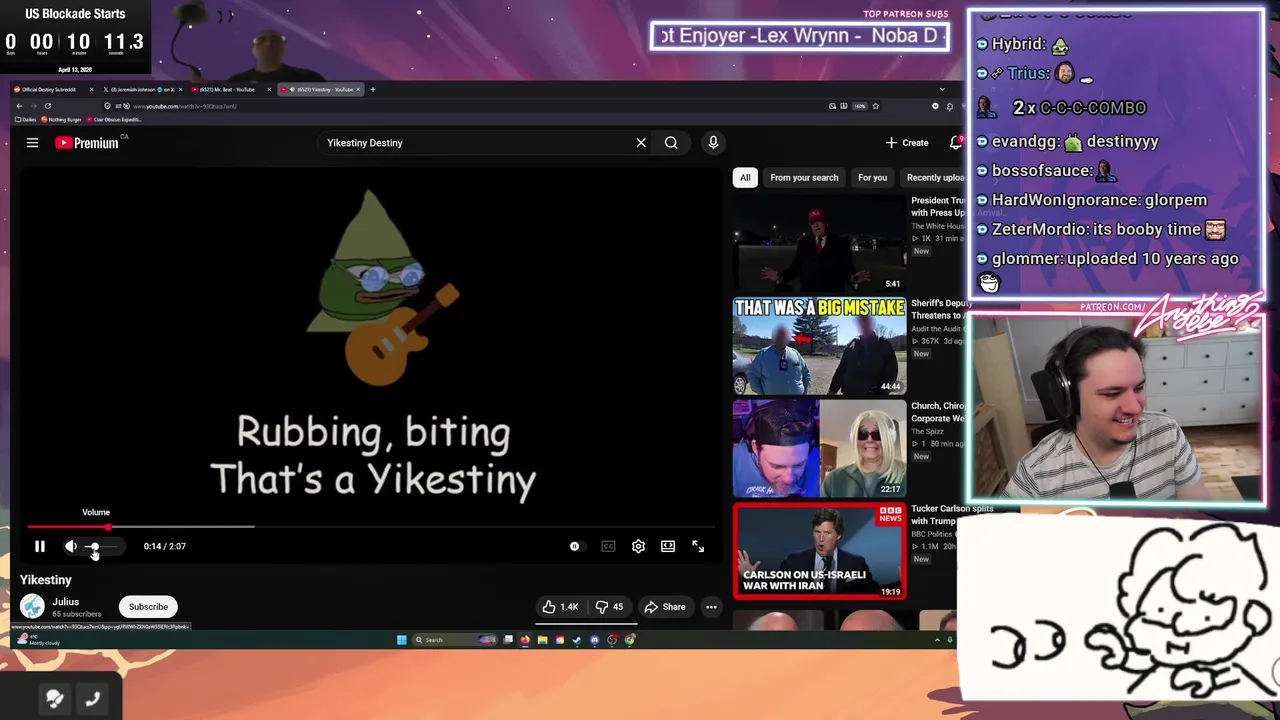Click the video title 'Yikestiny'

[46, 580]
